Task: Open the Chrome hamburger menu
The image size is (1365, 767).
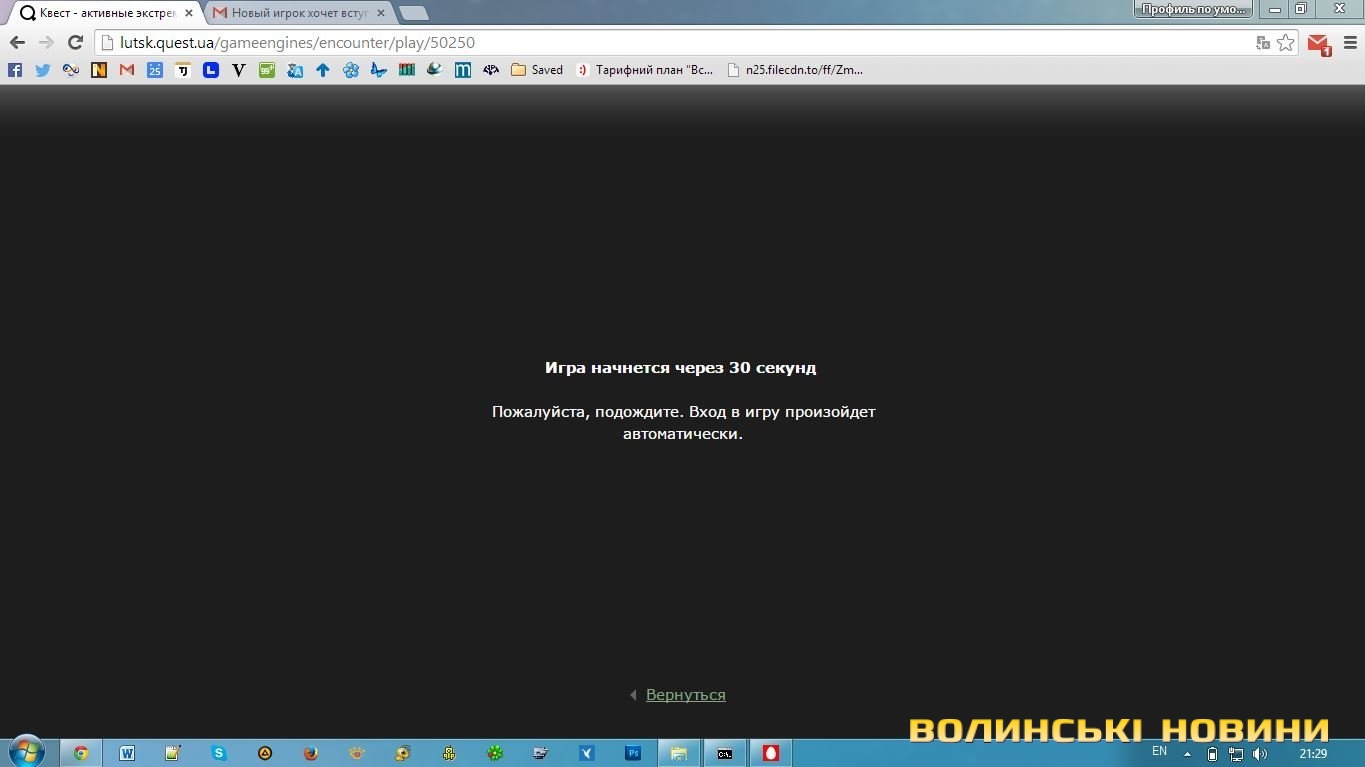Action: point(1349,43)
